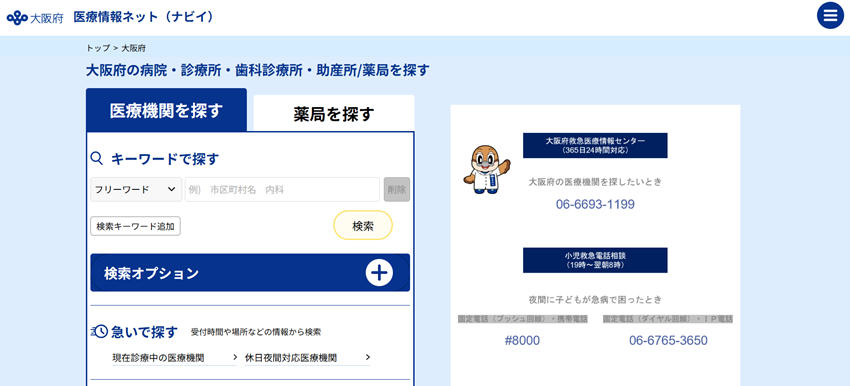Click the magnifier icon beside キーワードで探す
The image size is (850, 386).
tap(96, 158)
